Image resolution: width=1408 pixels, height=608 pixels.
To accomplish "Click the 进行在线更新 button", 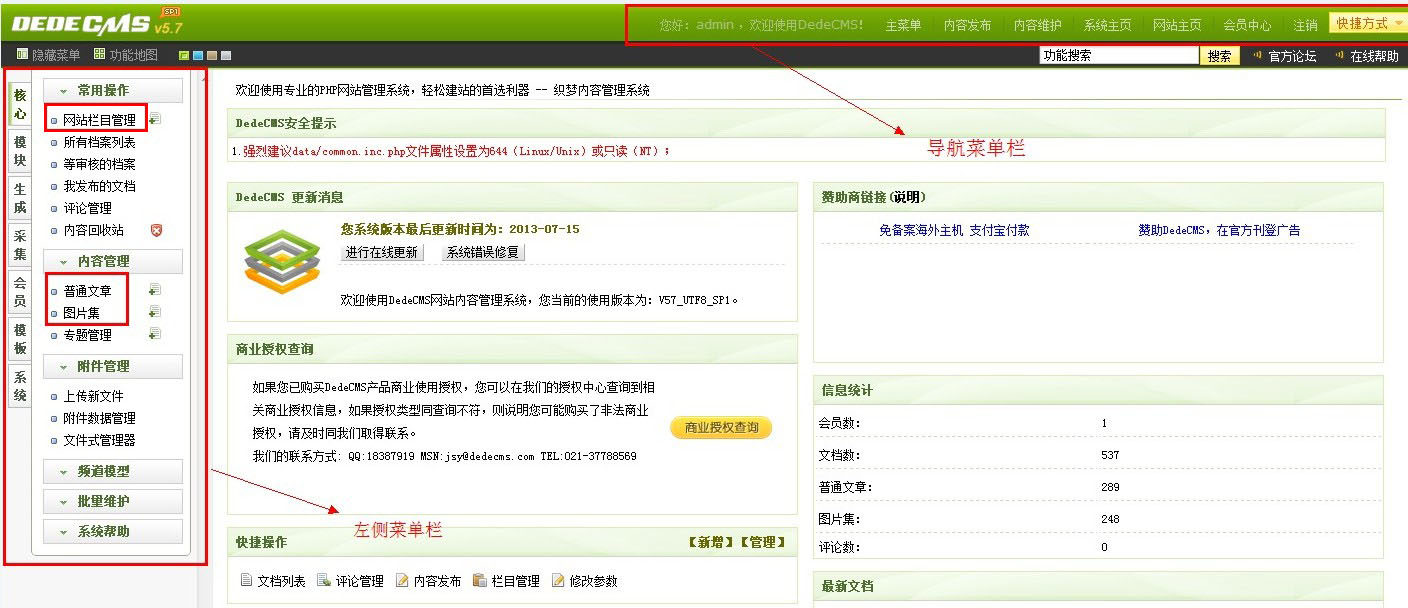I will click(x=382, y=252).
